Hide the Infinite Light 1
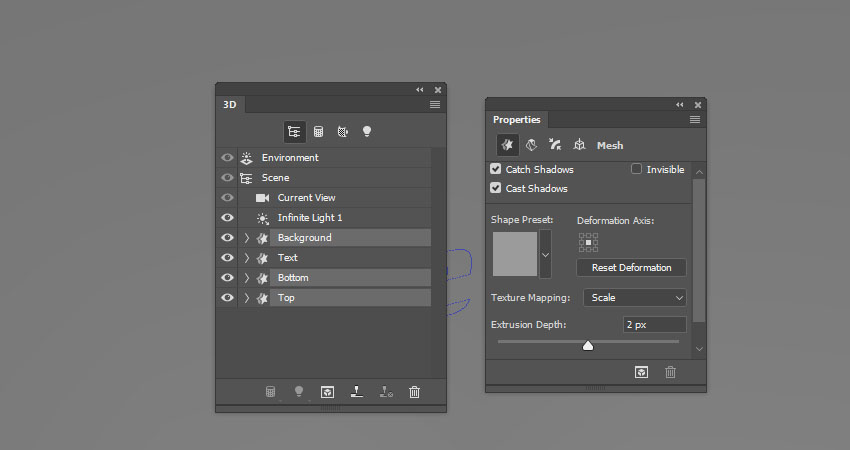This screenshot has width=850, height=450. (227, 217)
